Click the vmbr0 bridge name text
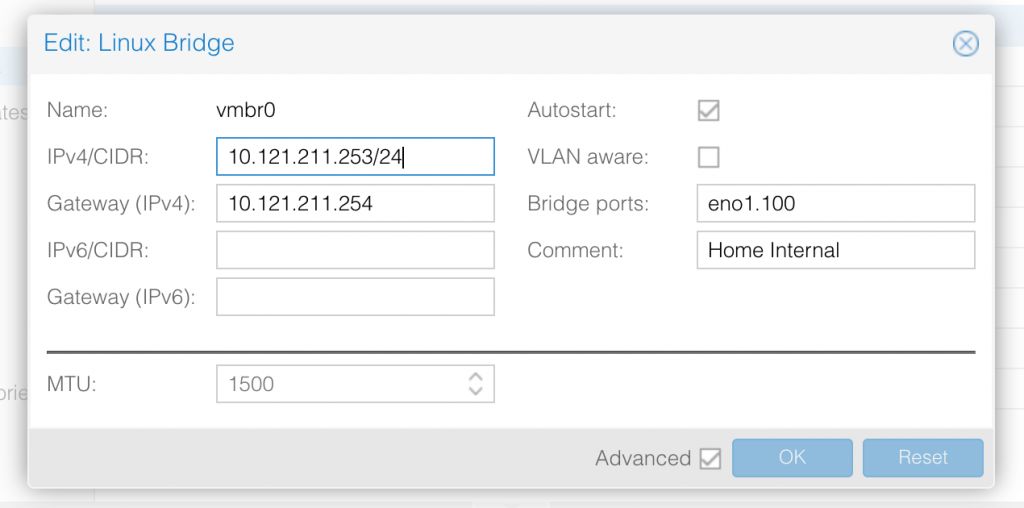 point(244,110)
